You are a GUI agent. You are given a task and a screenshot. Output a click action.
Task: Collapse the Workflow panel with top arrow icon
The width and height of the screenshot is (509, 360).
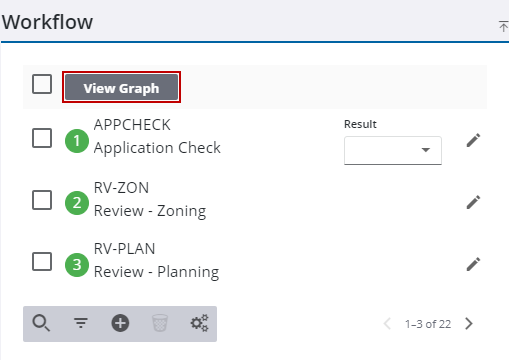(503, 26)
